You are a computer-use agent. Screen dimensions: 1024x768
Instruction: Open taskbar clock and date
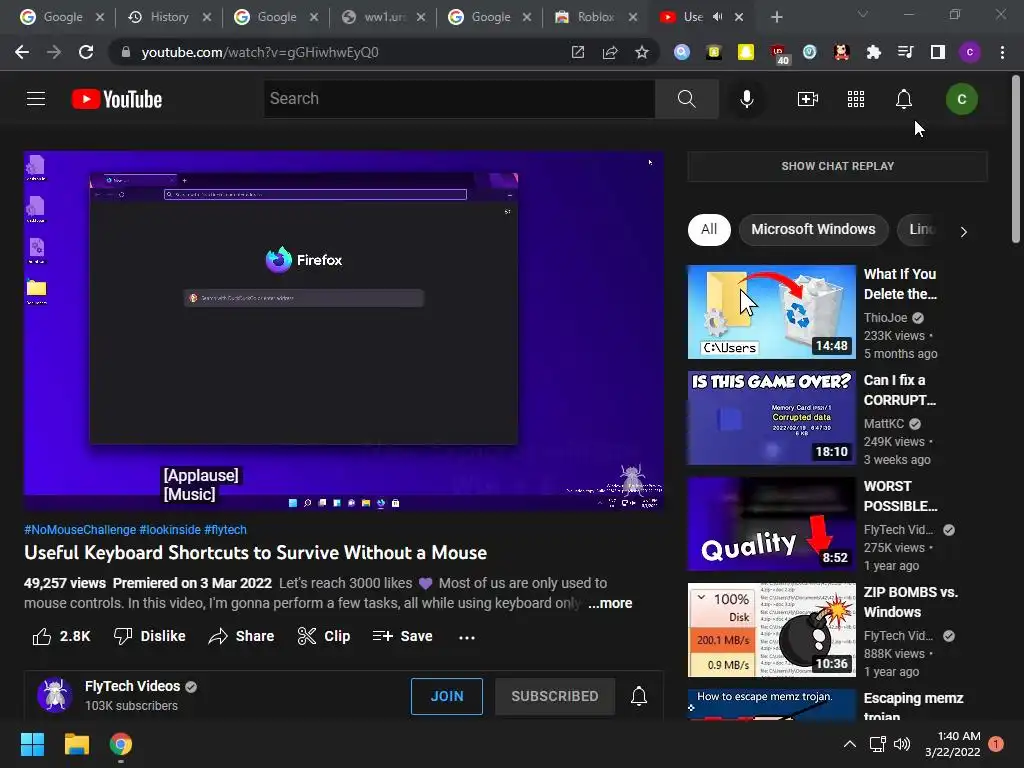tap(952, 744)
